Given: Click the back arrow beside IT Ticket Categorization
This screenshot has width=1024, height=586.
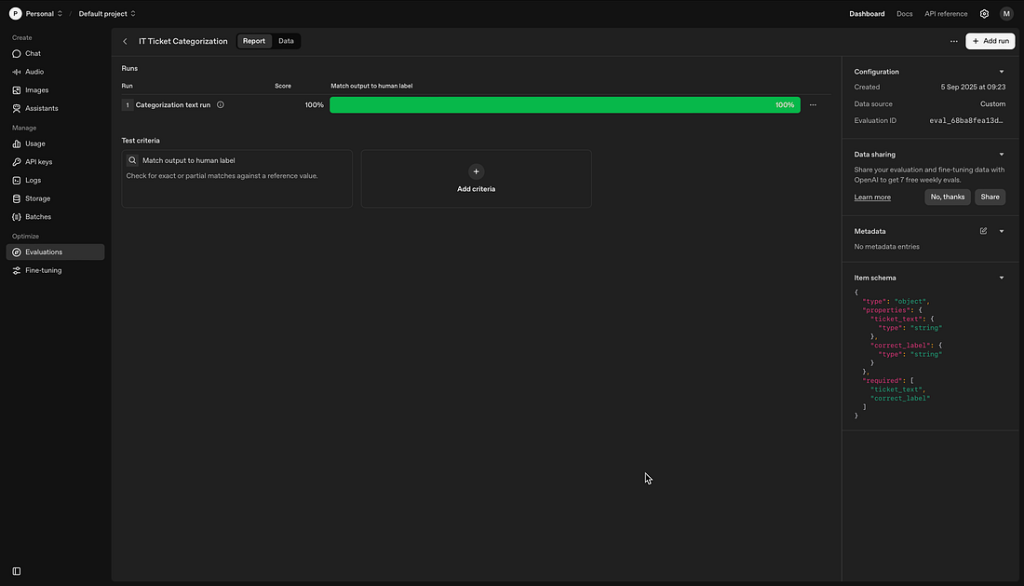Looking at the screenshot, I should pyautogui.click(x=125, y=42).
